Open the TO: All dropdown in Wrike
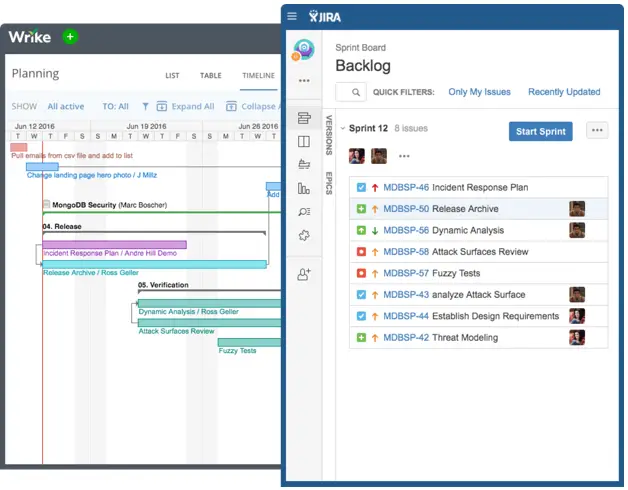Image resolution: width=628 pixels, height=490 pixels. (115, 107)
